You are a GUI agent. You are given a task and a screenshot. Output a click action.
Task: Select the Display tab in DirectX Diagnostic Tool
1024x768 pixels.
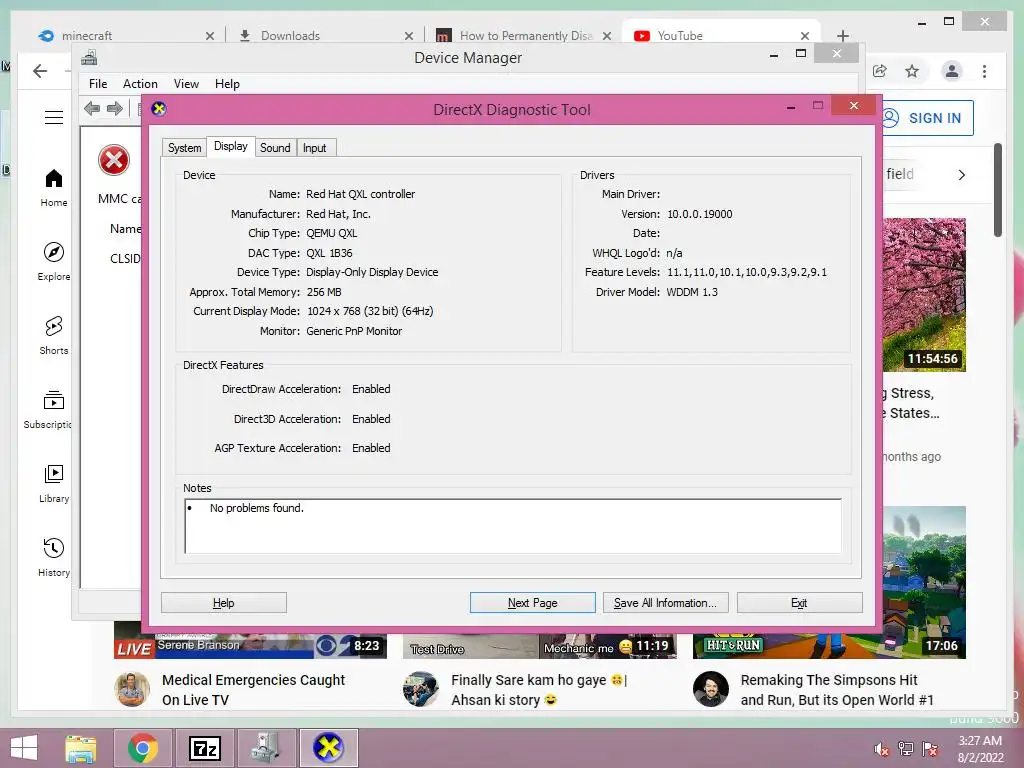pos(231,146)
